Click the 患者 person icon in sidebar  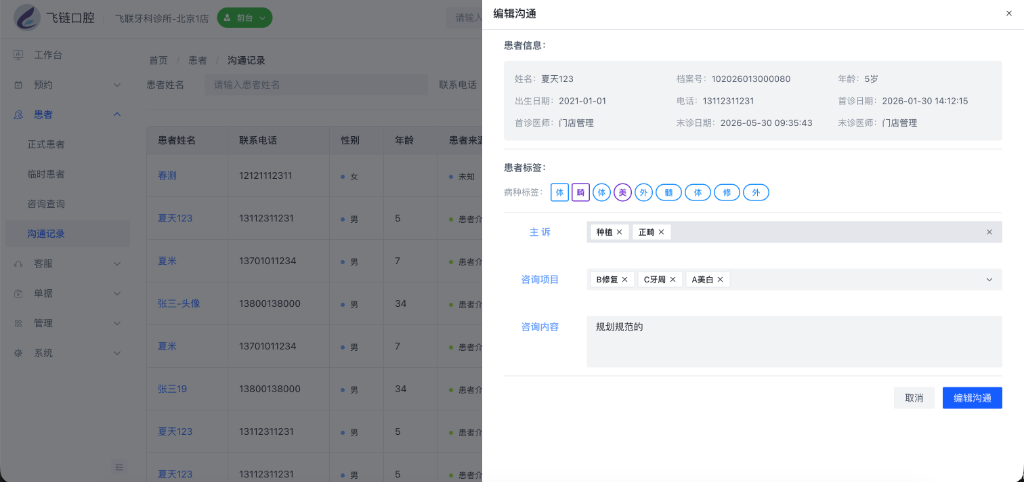point(18,114)
